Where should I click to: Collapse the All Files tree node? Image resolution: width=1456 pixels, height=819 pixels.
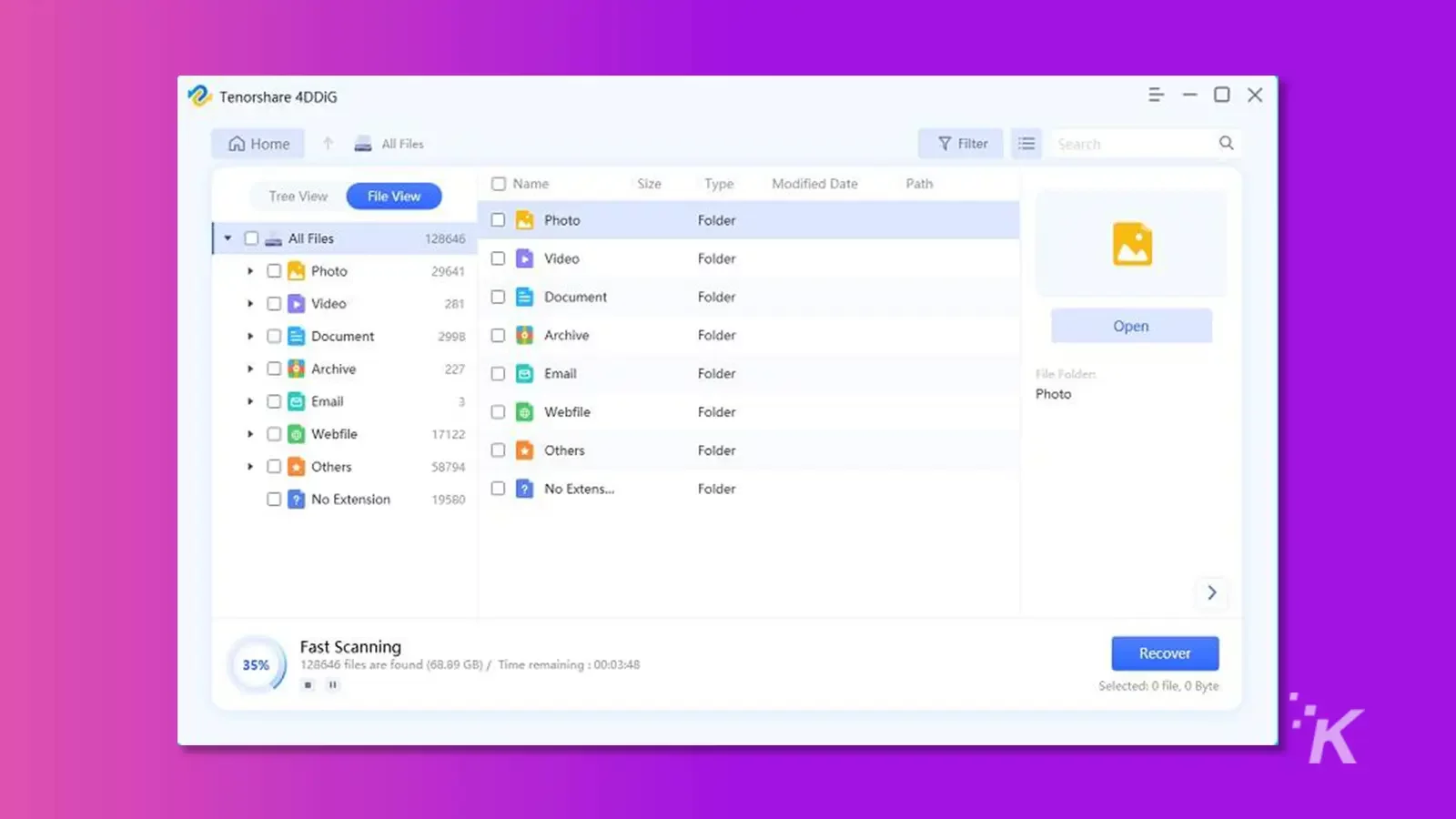coord(228,238)
